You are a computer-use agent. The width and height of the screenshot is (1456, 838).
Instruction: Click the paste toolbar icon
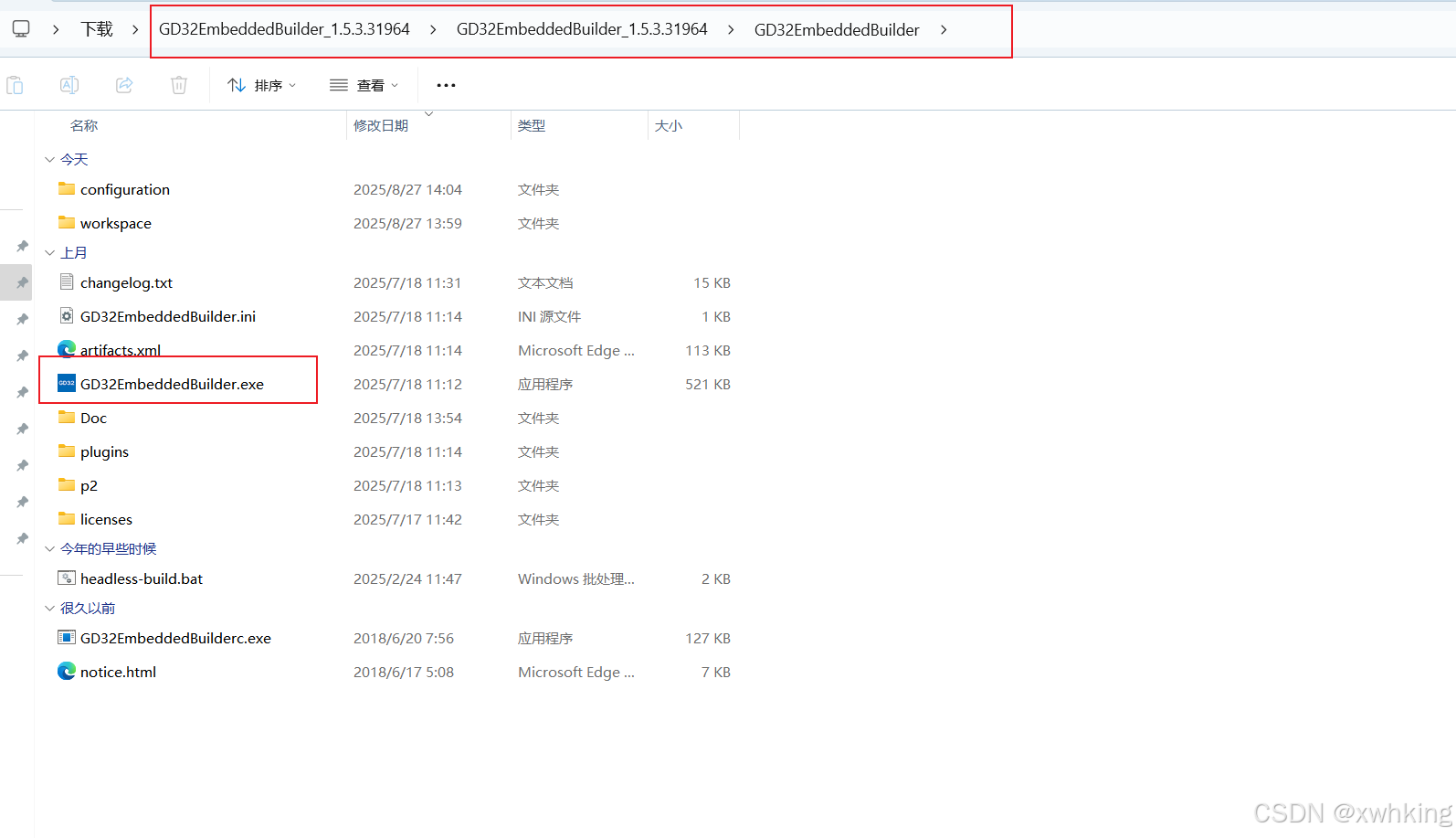pos(15,85)
